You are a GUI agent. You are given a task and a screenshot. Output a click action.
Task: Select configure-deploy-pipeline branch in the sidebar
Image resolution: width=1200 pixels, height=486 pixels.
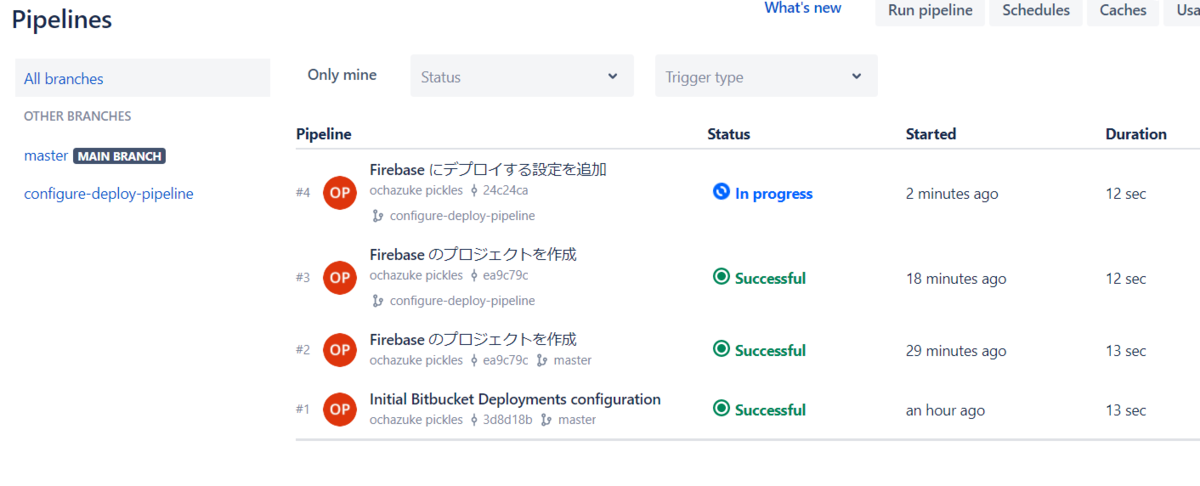click(109, 194)
